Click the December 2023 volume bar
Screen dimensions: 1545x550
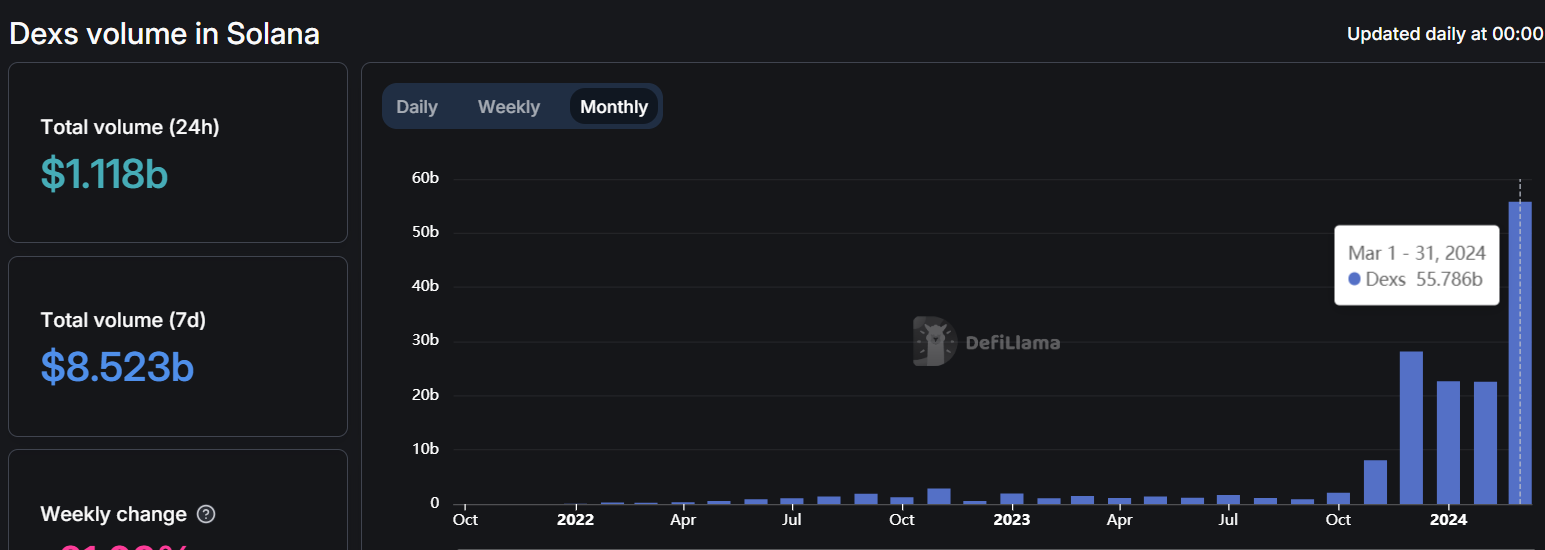(x=1411, y=428)
